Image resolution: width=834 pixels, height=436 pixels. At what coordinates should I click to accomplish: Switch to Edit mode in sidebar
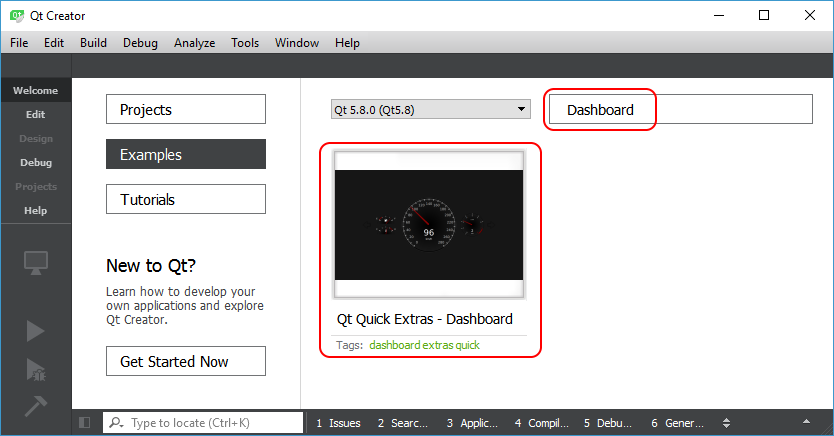click(x=35, y=114)
